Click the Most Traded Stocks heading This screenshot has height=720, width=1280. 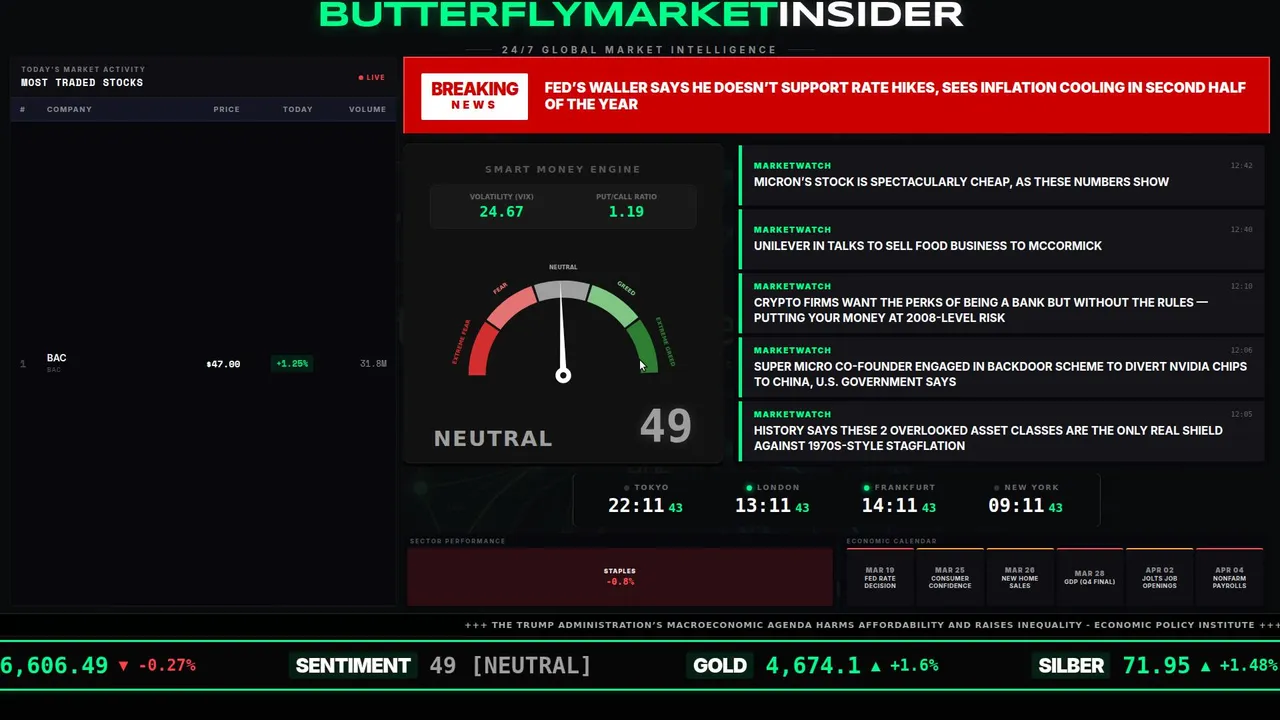82,83
